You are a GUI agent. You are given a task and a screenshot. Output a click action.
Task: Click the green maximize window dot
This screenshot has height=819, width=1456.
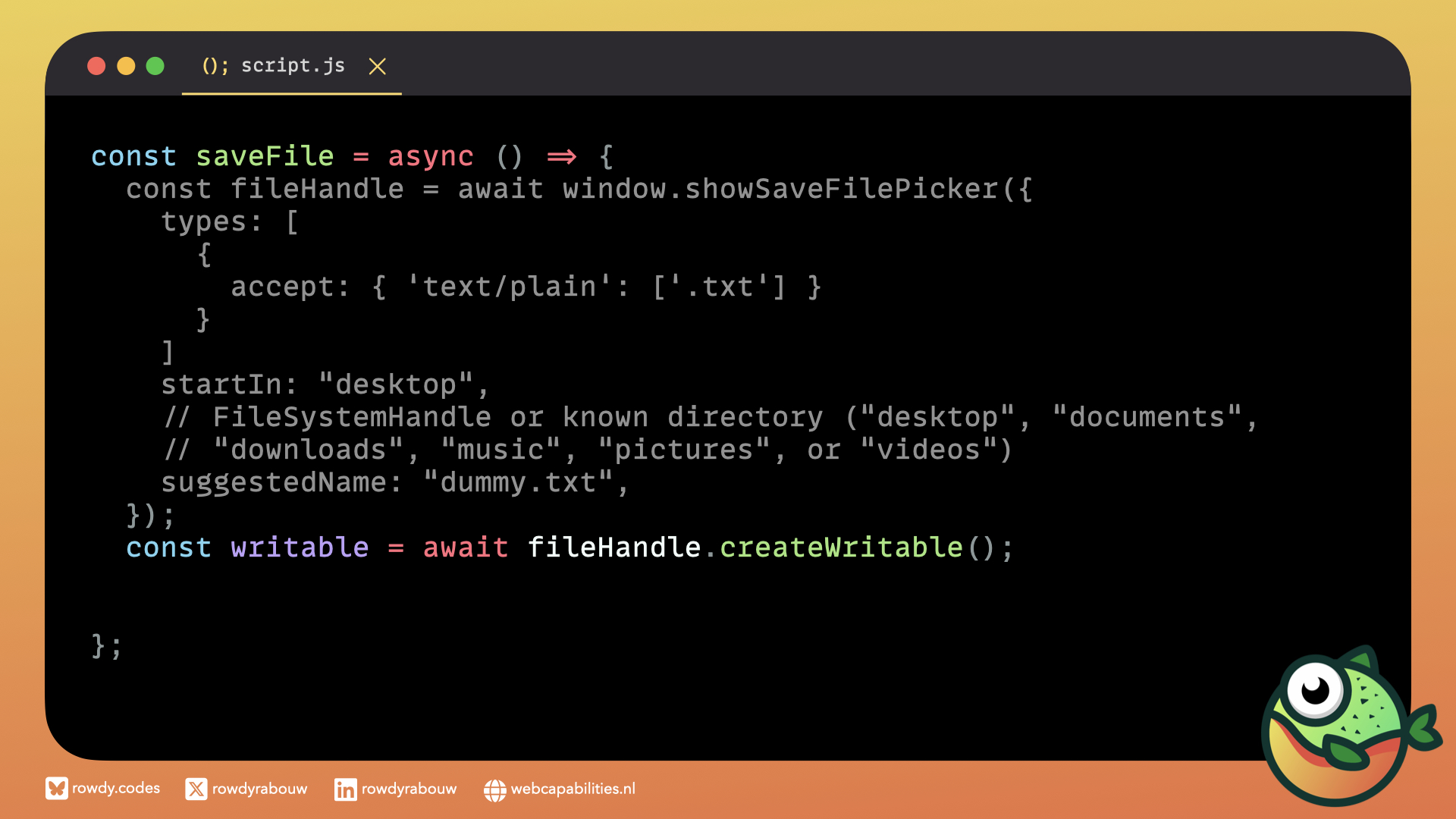point(155,66)
